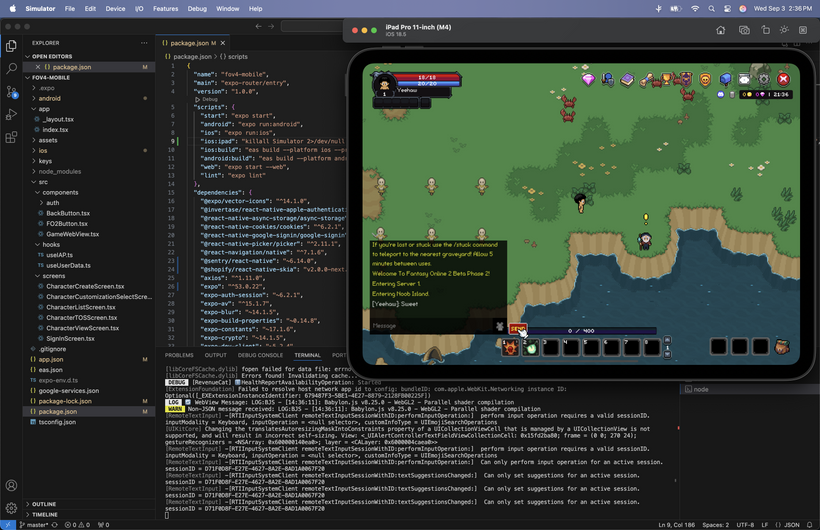Image resolution: width=820 pixels, height=530 pixels.
Task: Switch to the DEBUG CONSOLE tab
Action: [260, 355]
